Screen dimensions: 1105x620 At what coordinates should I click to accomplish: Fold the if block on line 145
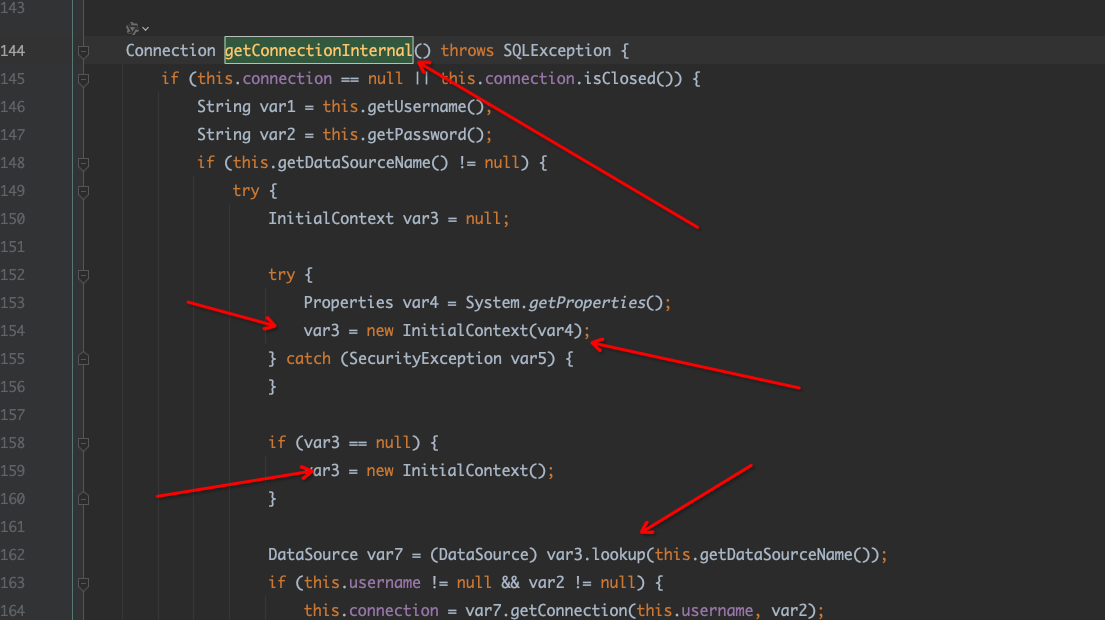84,79
